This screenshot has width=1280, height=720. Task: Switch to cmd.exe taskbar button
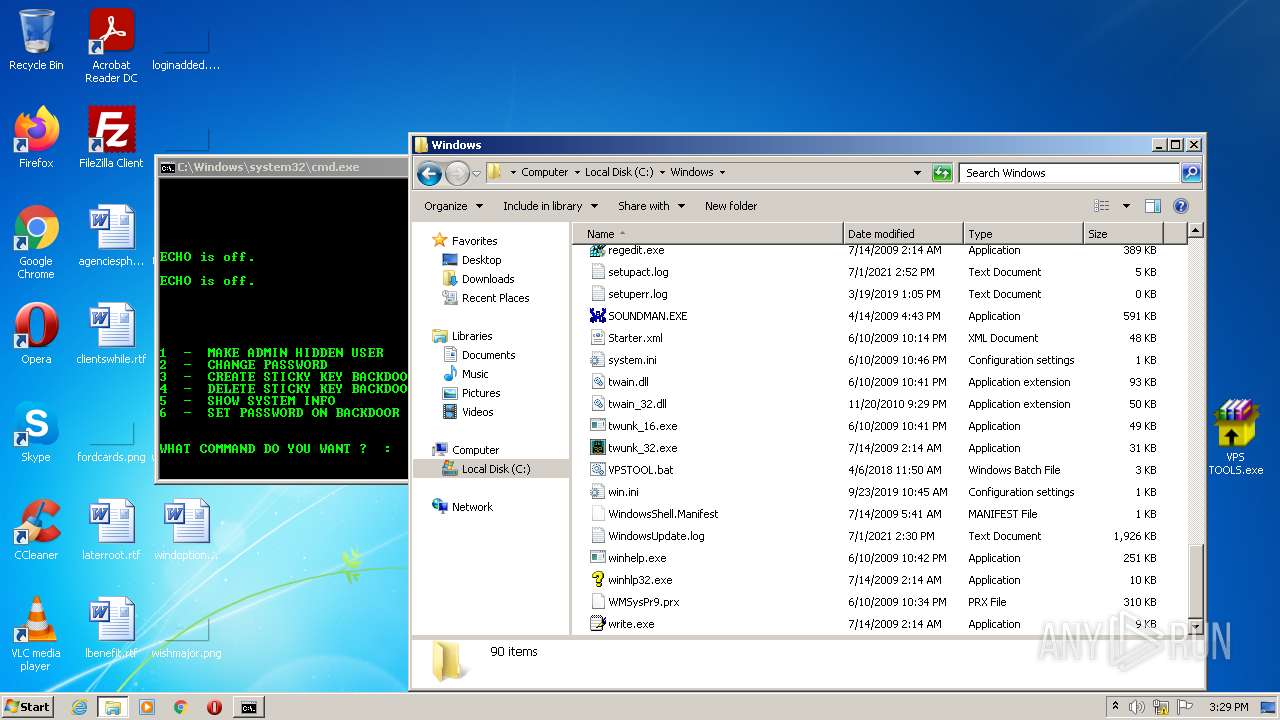[248, 707]
